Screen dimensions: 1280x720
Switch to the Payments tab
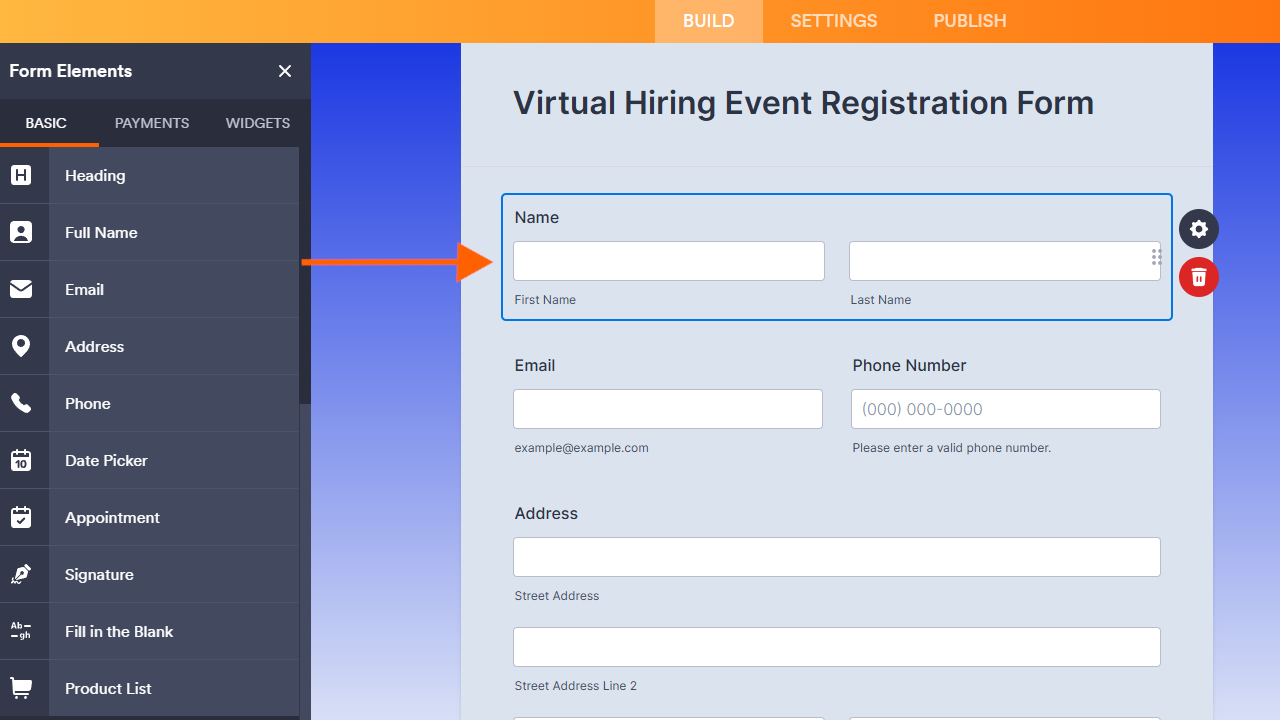coord(152,123)
